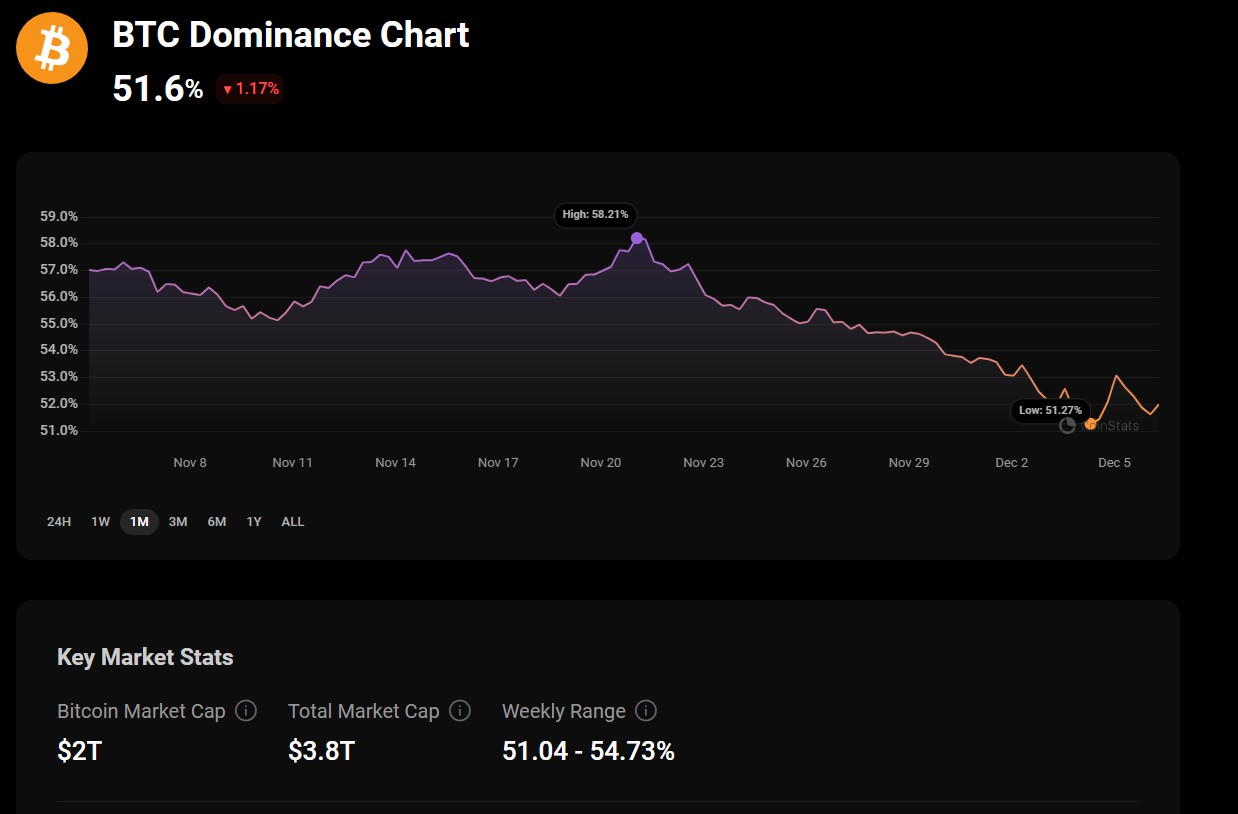
Task: Click the High: 58.21% marker label
Action: (x=595, y=215)
